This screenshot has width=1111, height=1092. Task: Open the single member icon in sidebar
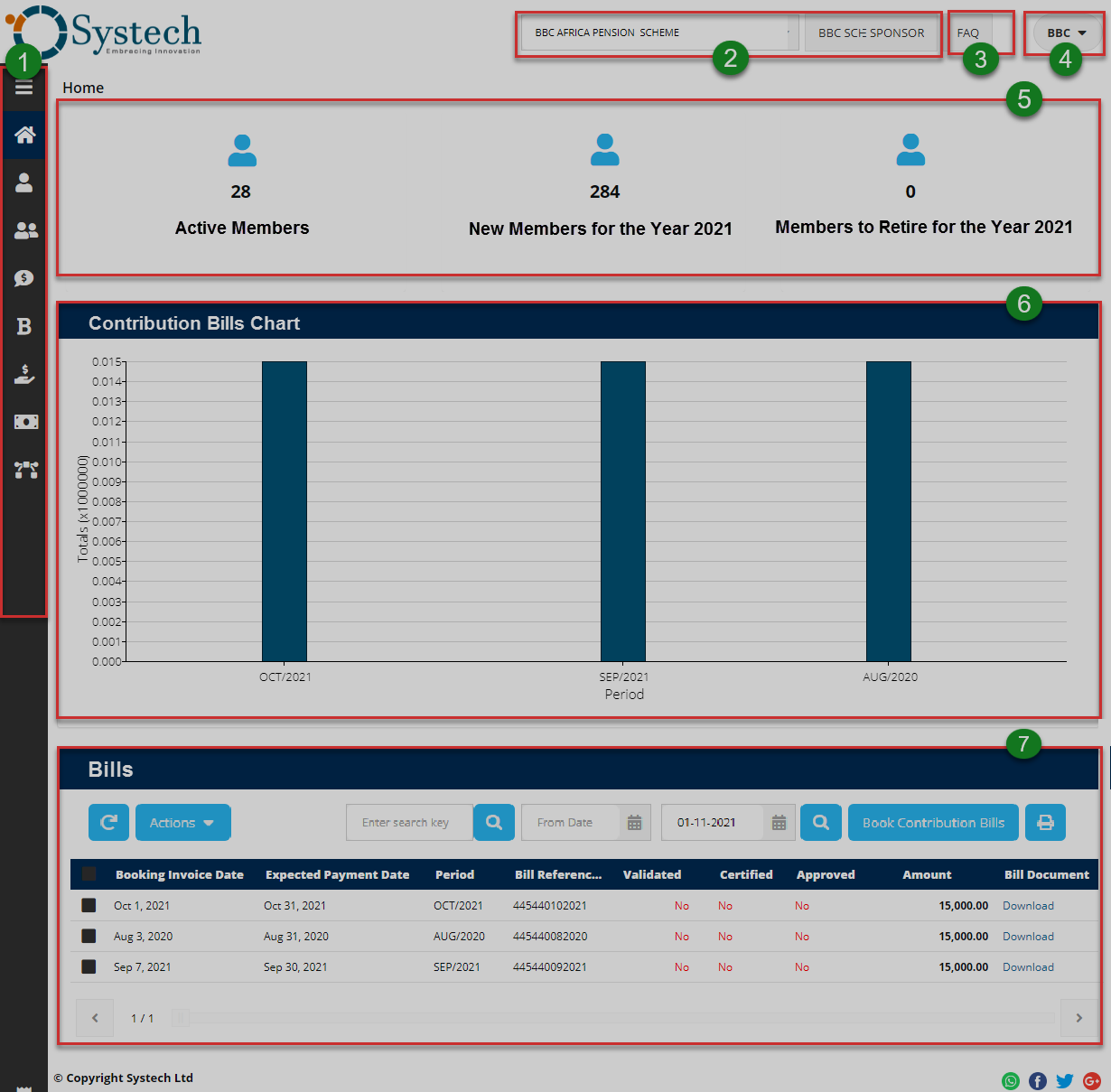click(x=24, y=182)
